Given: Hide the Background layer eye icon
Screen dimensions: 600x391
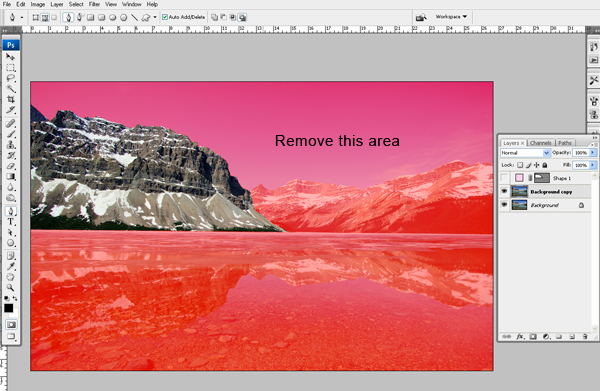Looking at the screenshot, I should (504, 205).
